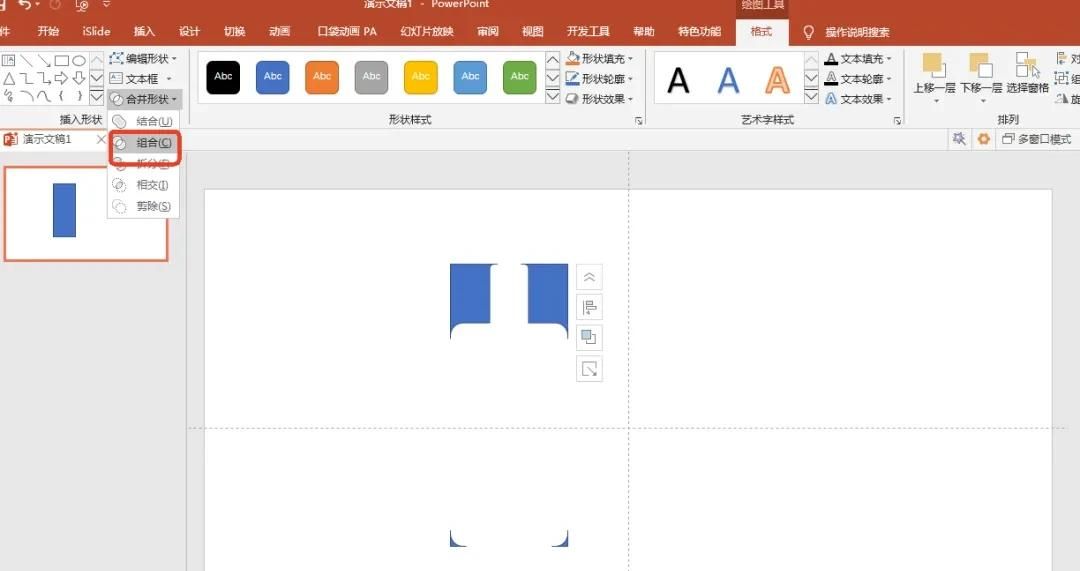This screenshot has width=1080, height=571.
Task: Select the elbow arrow connector shape
Action: coord(44,79)
